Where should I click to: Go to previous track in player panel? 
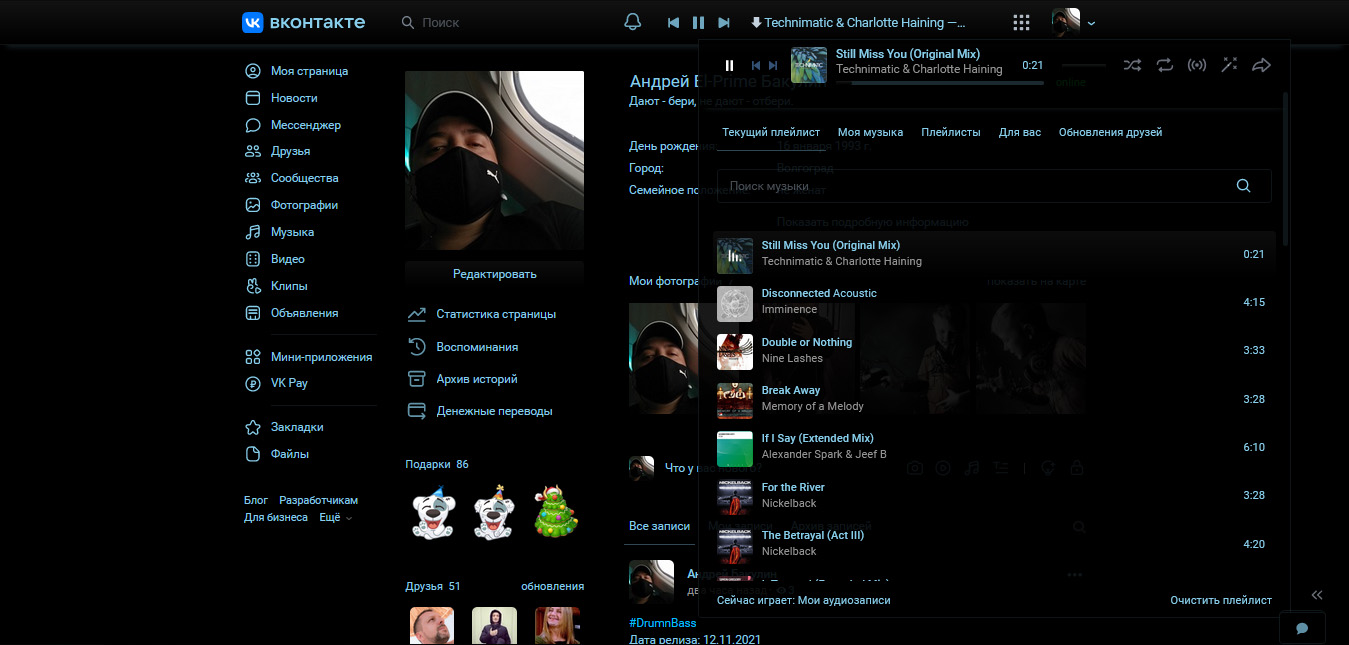tap(756, 65)
